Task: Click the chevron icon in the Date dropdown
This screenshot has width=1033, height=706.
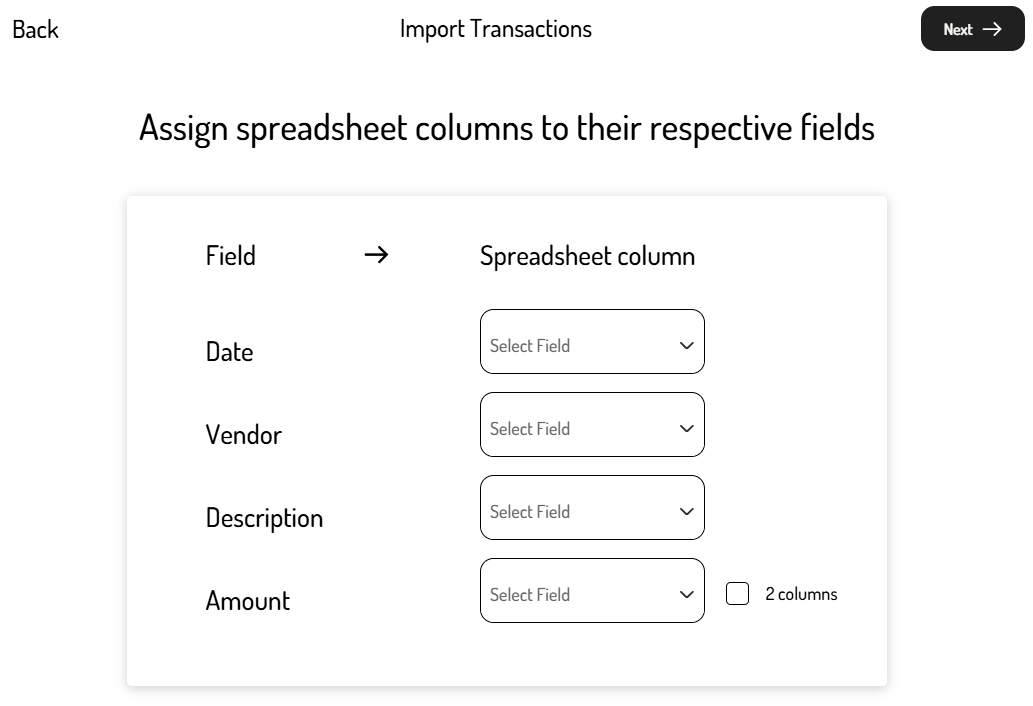Action: tap(686, 346)
